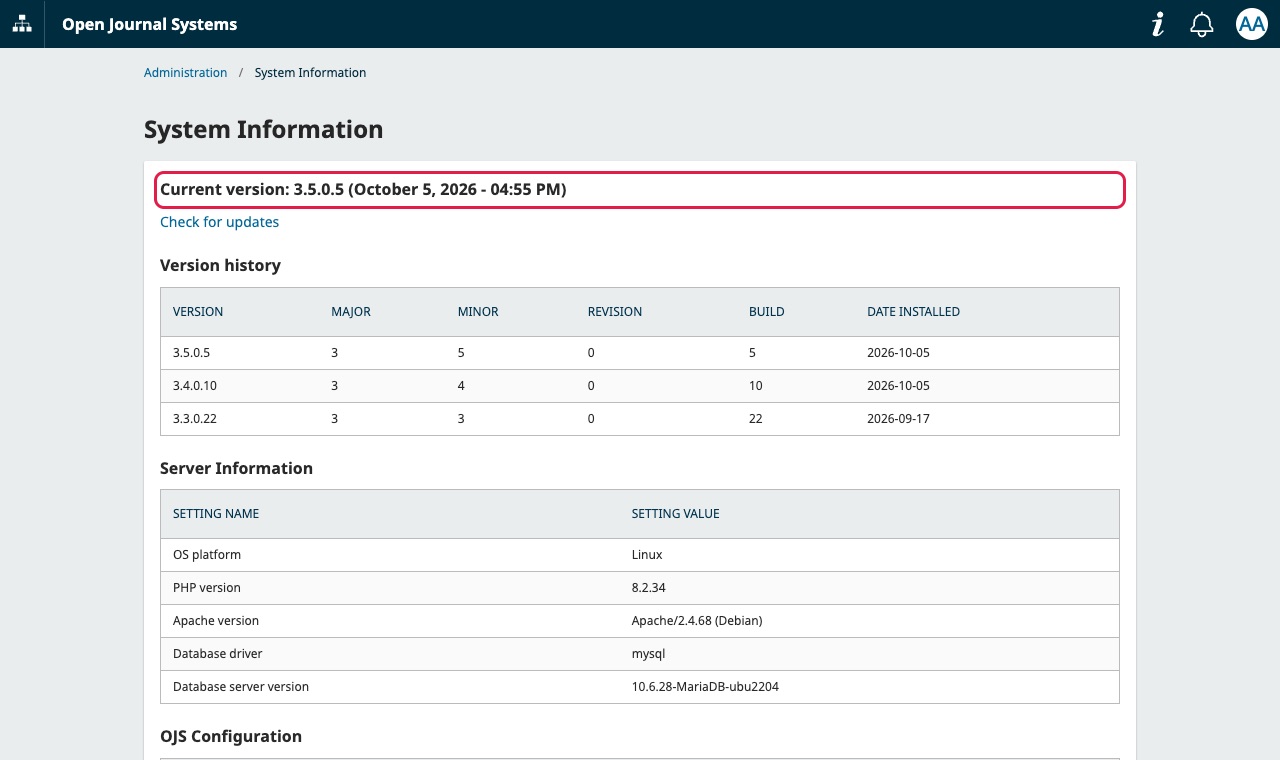Click the install date in the 3.4.0.10 row
This screenshot has width=1280, height=760.
(x=898, y=386)
